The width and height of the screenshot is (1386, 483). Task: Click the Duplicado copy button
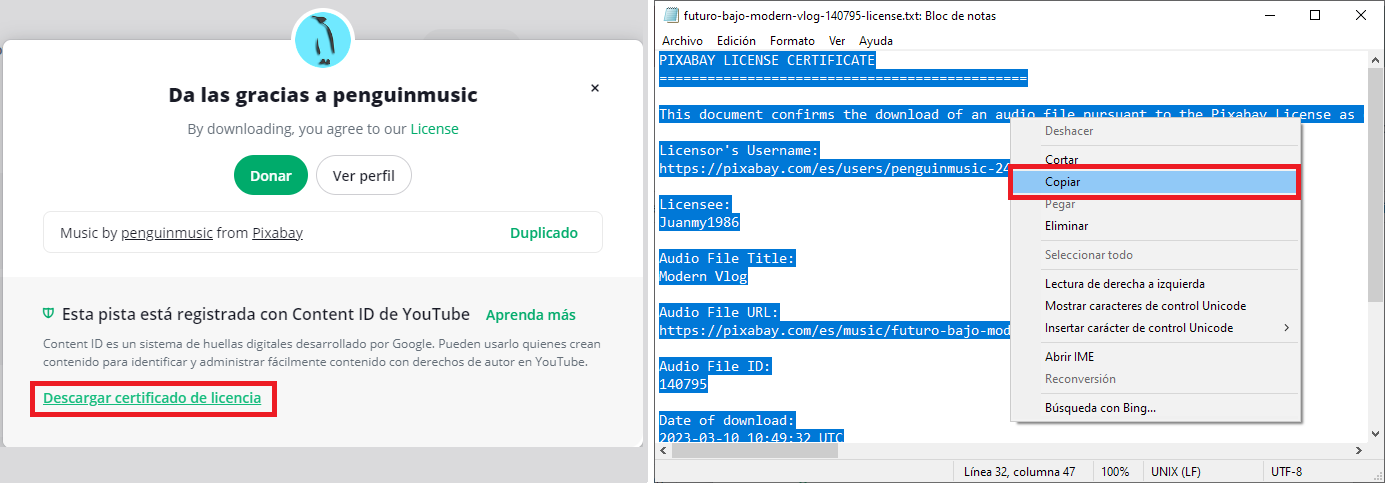(544, 232)
